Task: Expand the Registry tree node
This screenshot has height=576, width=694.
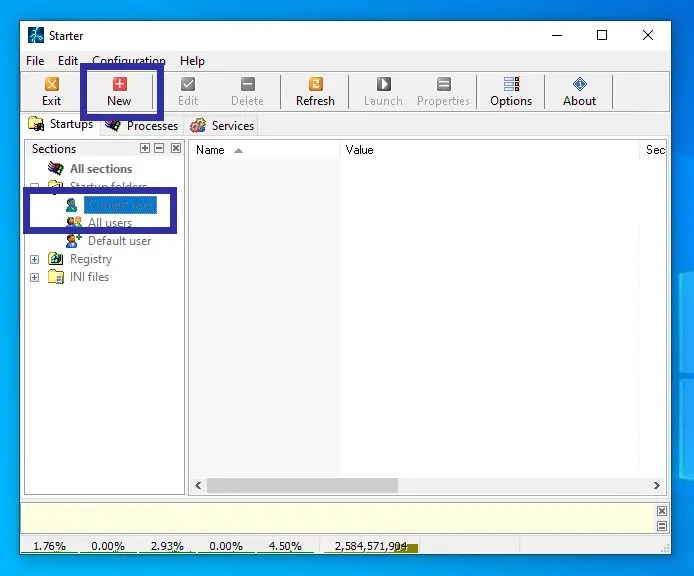Action: pyautogui.click(x=35, y=259)
